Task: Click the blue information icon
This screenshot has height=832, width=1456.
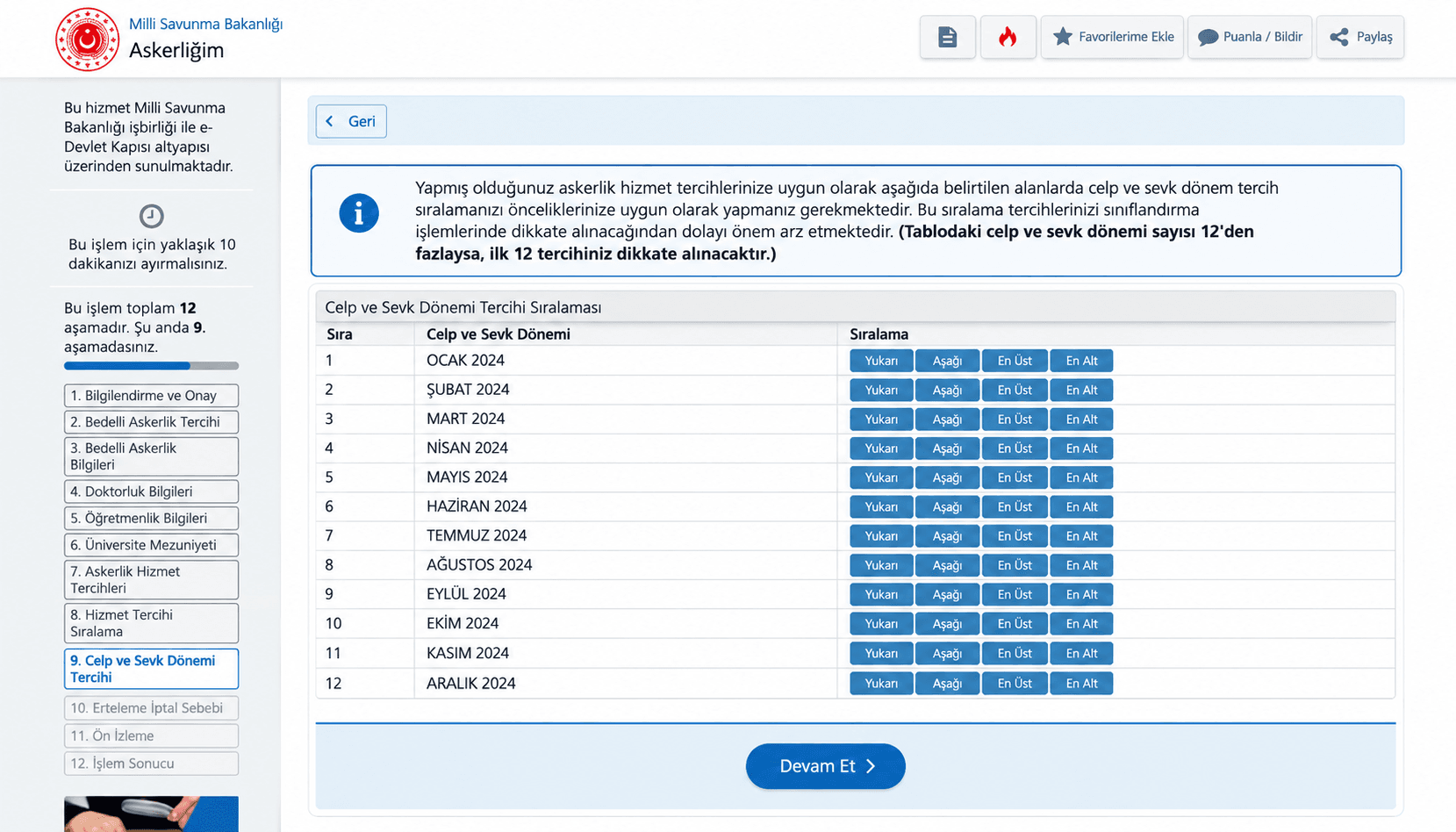Action: coord(359,213)
